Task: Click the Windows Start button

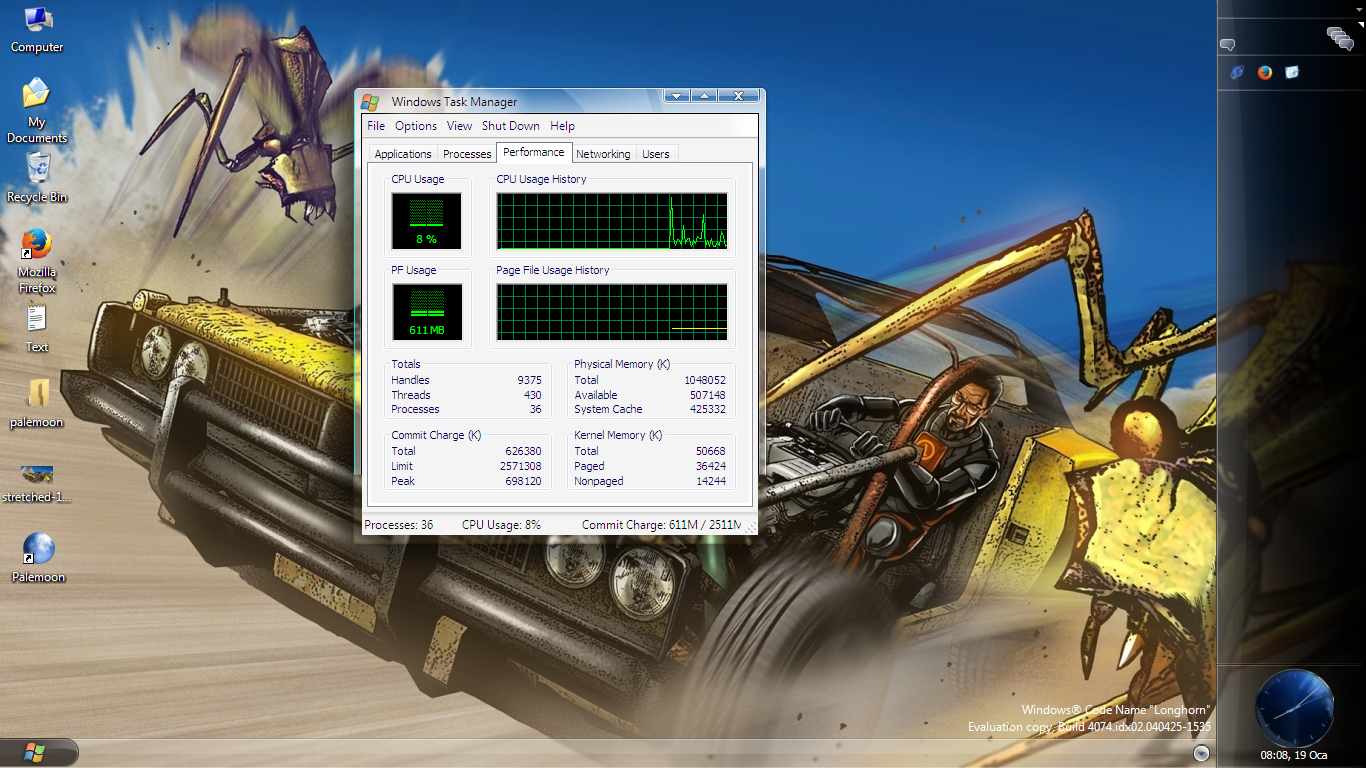Action: click(x=37, y=751)
